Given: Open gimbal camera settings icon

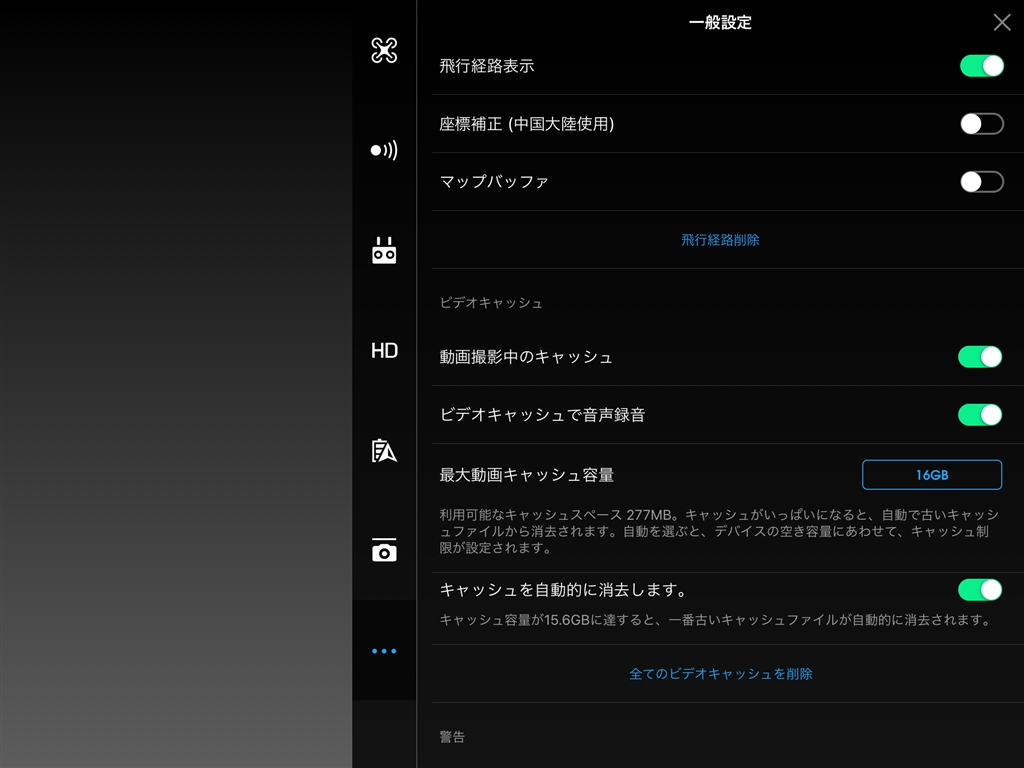Looking at the screenshot, I should coord(384,551).
